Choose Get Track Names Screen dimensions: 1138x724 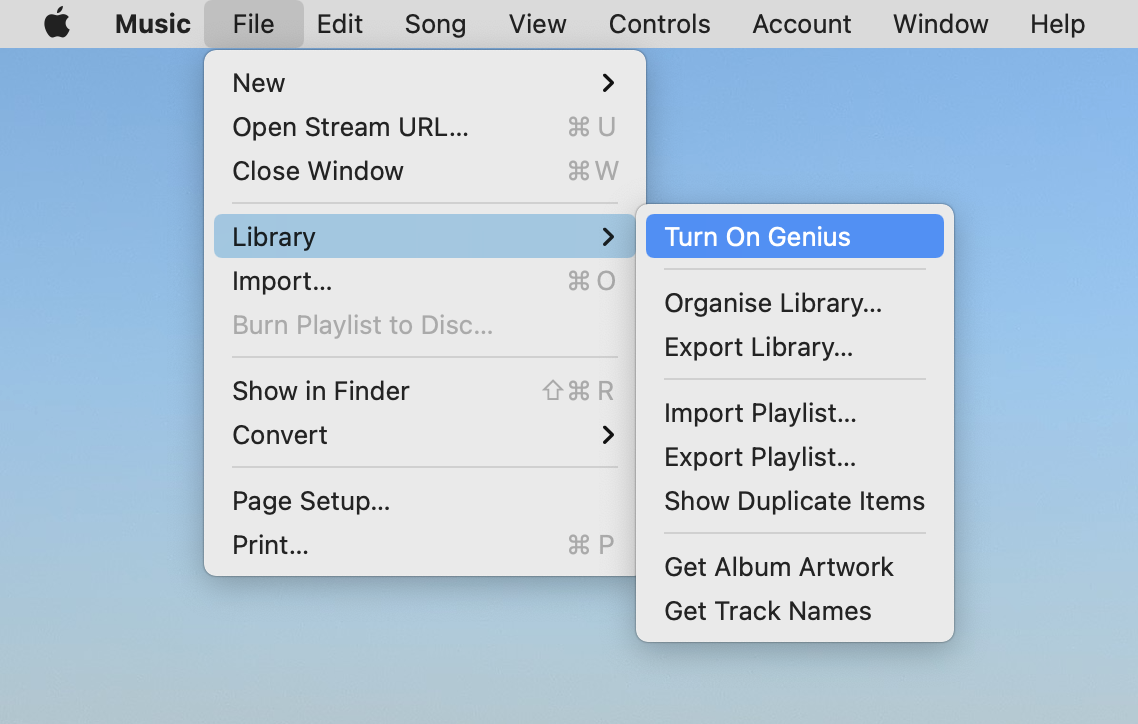tap(795, 611)
